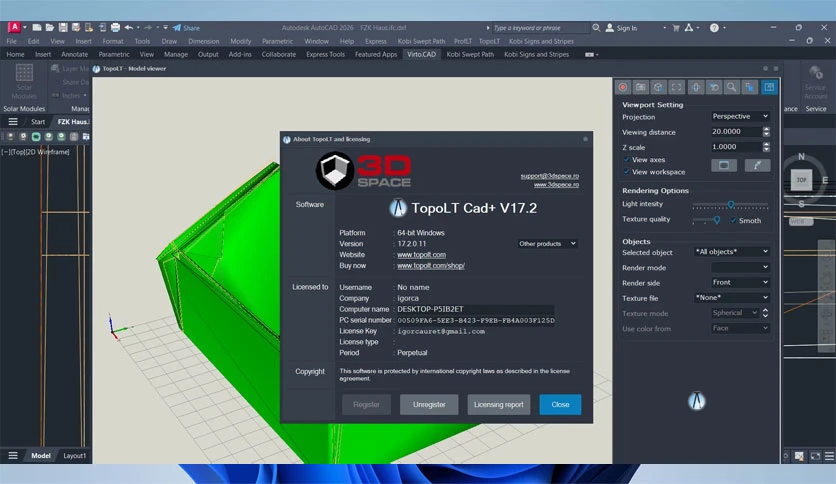Open the hamburger menu next to Start tab
The image size is (836, 484).
pyautogui.click(x=13, y=122)
